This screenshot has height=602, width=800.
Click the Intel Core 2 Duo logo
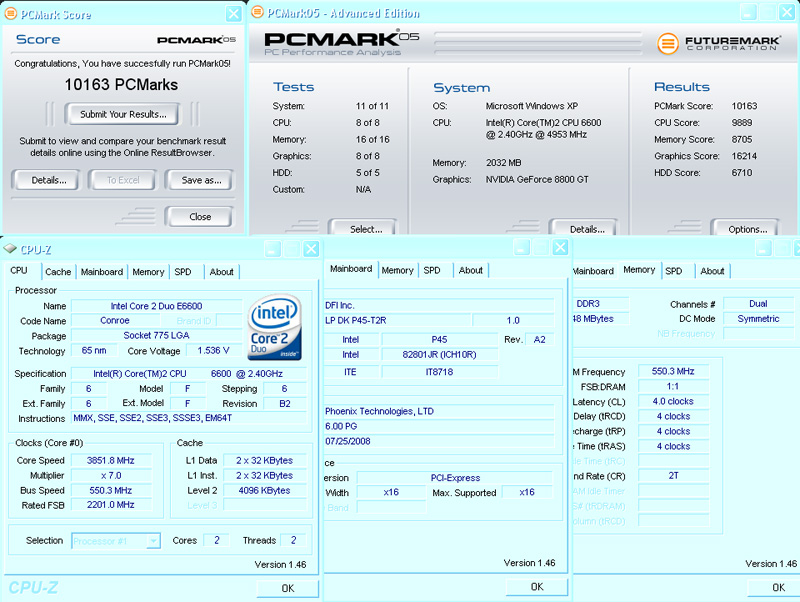pos(274,327)
